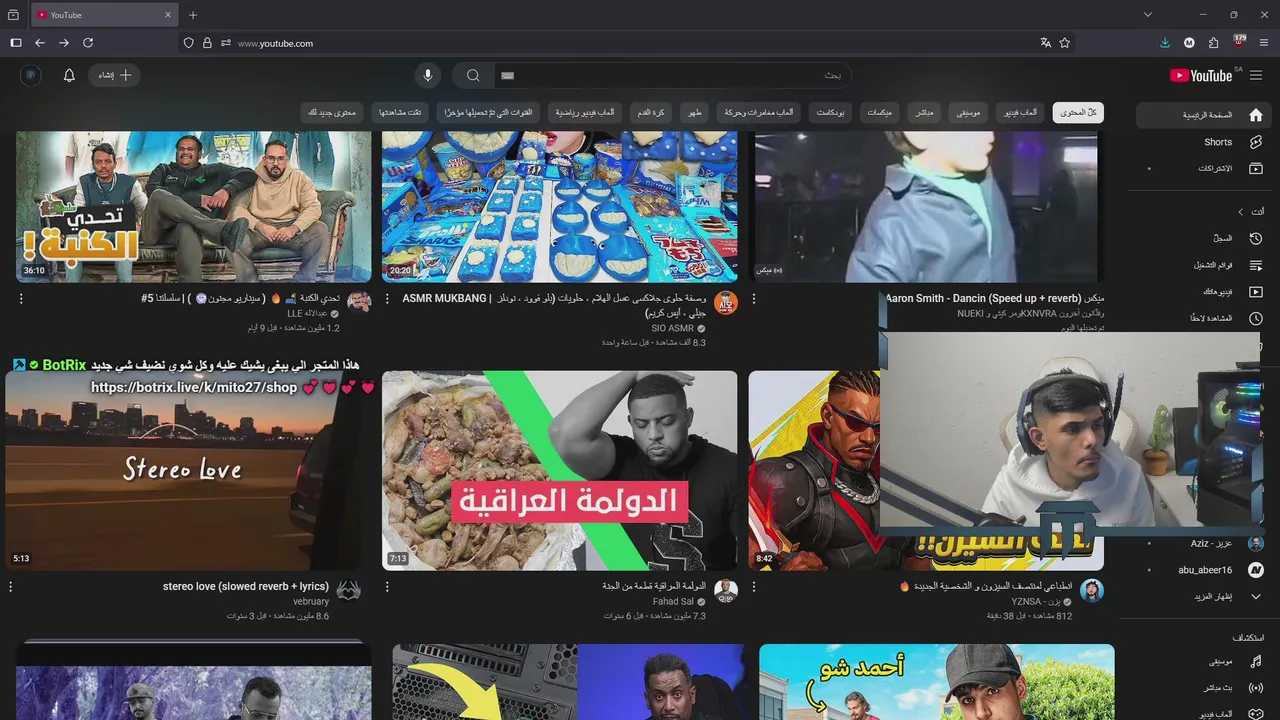The height and width of the screenshot is (720, 1280).
Task: Click the voice search microphone
Action: coord(428,75)
